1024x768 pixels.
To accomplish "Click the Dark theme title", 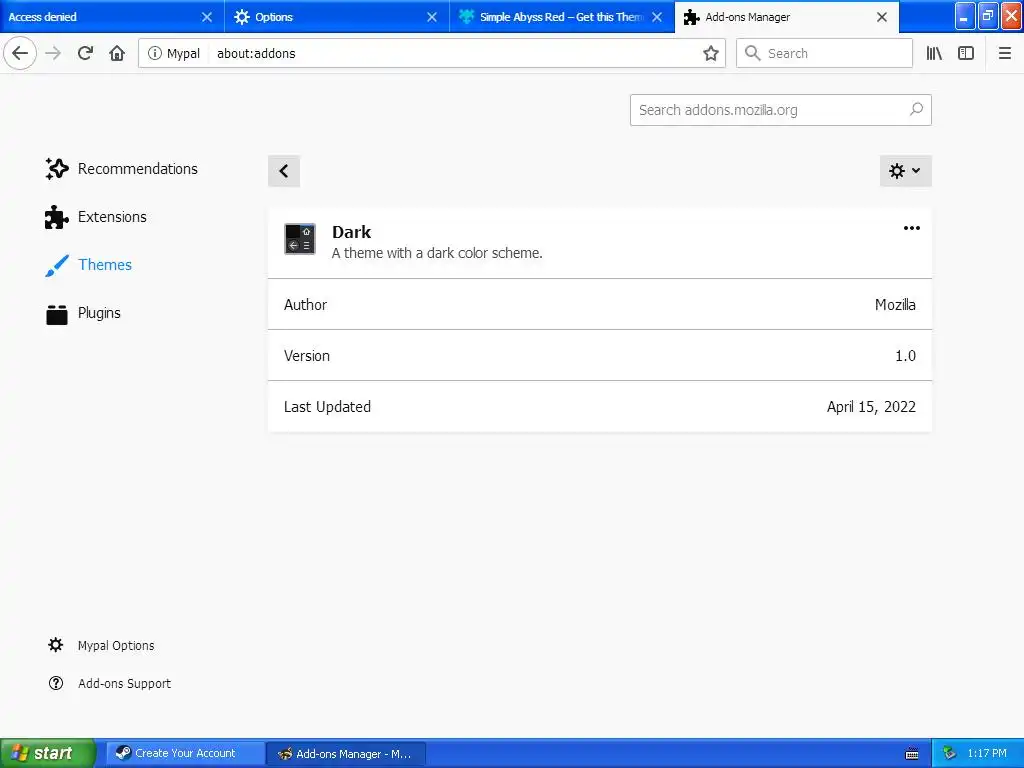I will 351,232.
